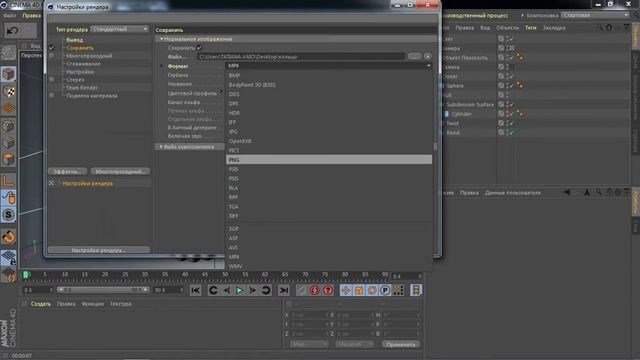Click the Undo arrow icon
The image size is (640, 360).
[x=13, y=31]
